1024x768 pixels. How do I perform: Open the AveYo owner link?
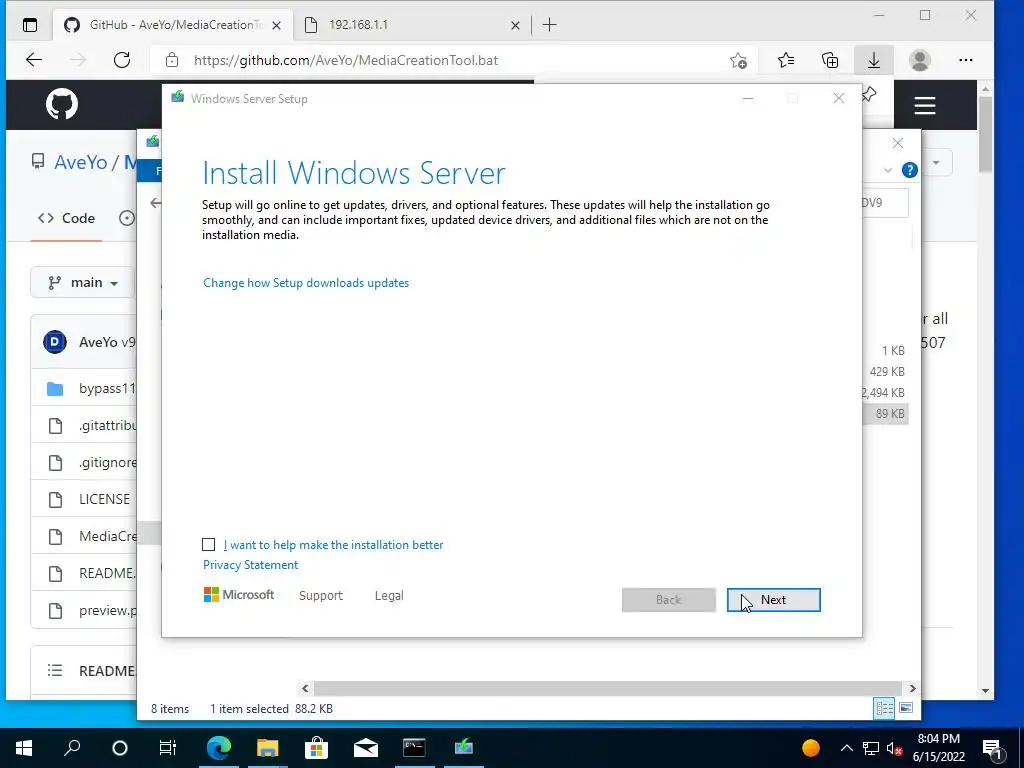coord(80,162)
